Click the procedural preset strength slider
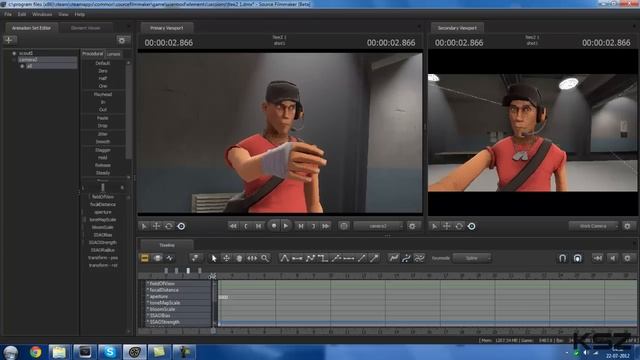Image resolution: width=640 pixels, height=360 pixels. [103, 187]
